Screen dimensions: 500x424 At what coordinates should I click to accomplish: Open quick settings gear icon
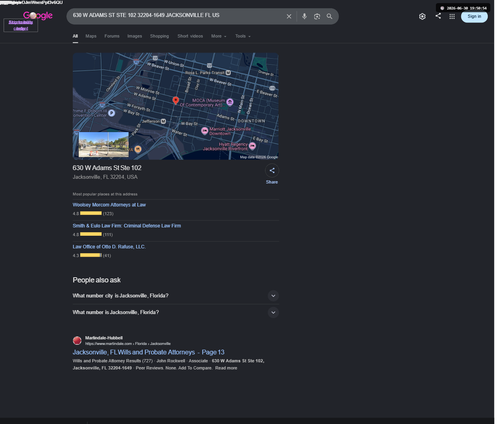tap(422, 16)
